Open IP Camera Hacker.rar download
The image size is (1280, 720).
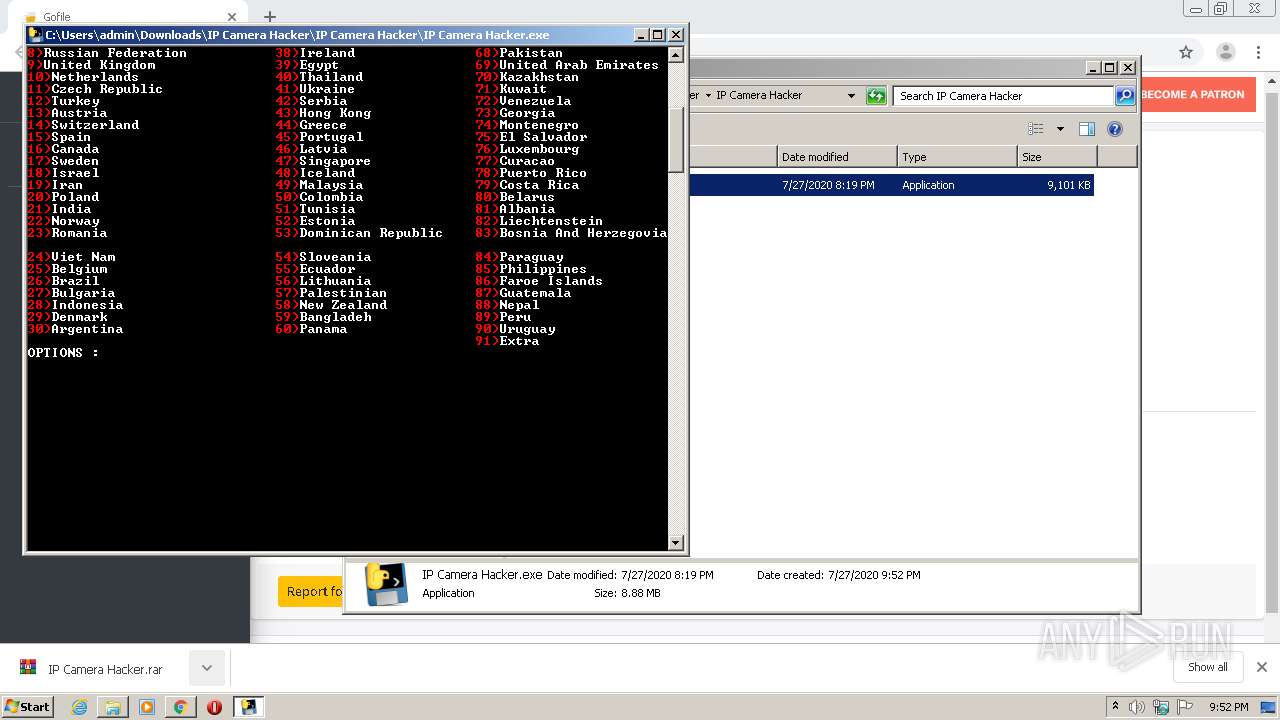click(x=105, y=669)
